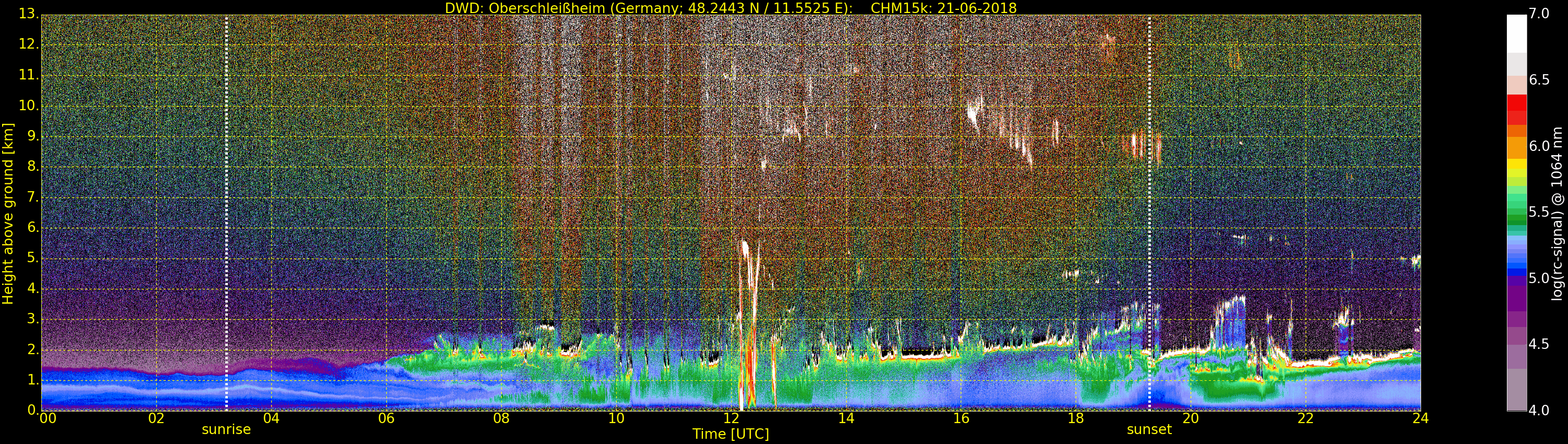
Task: Click the "9." height-axis tick label
Action: pyautogui.click(x=33, y=136)
